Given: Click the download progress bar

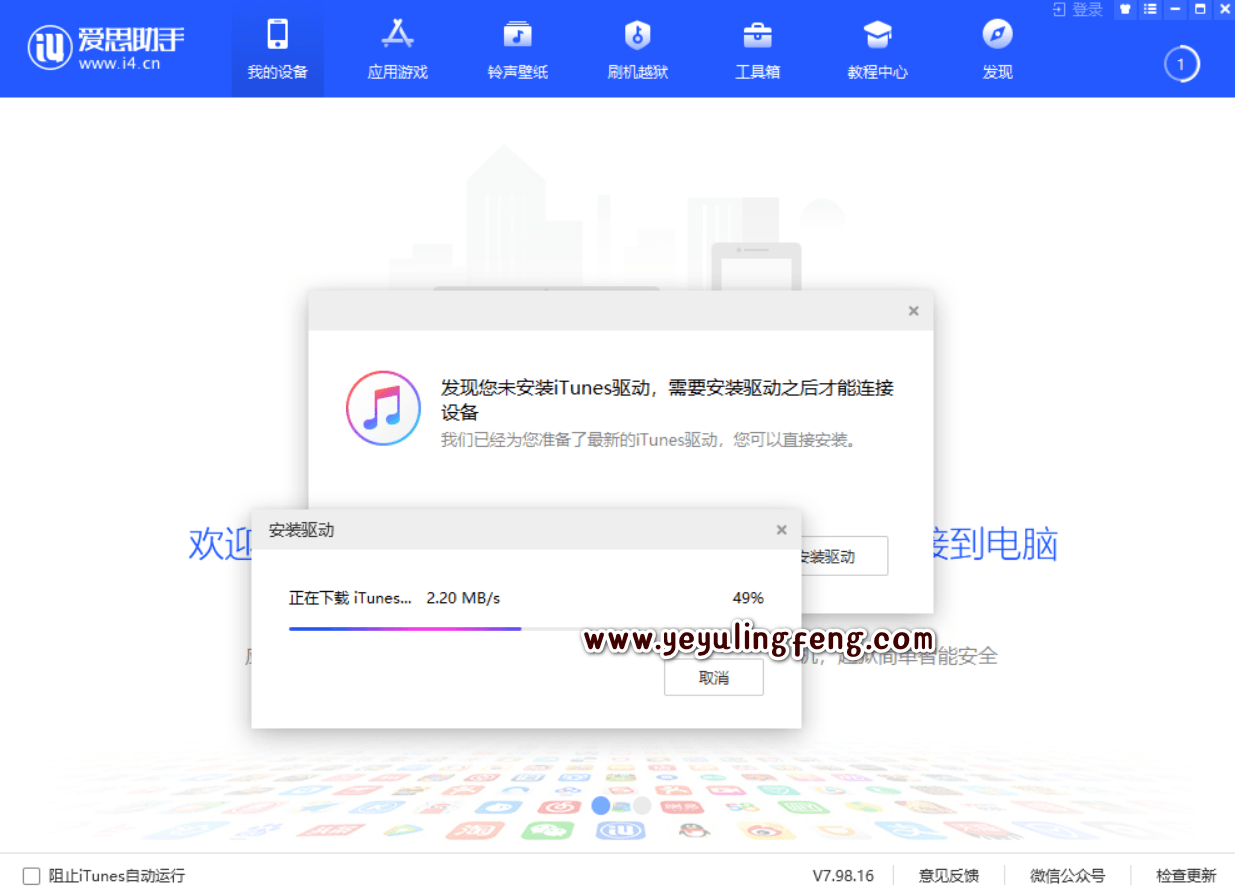Looking at the screenshot, I should coord(525,629).
